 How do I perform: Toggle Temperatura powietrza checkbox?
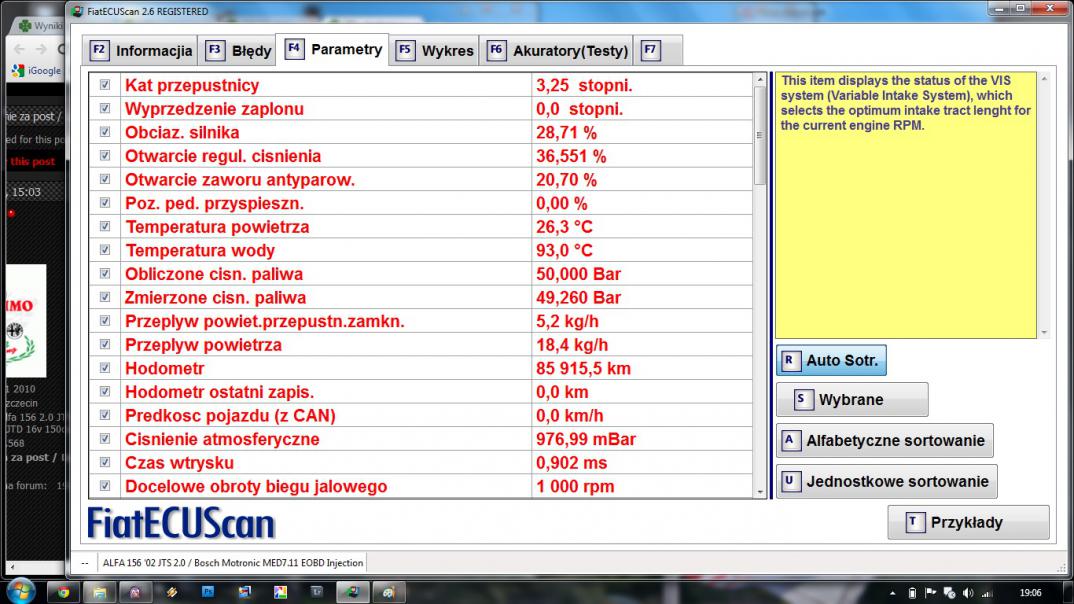coord(105,227)
